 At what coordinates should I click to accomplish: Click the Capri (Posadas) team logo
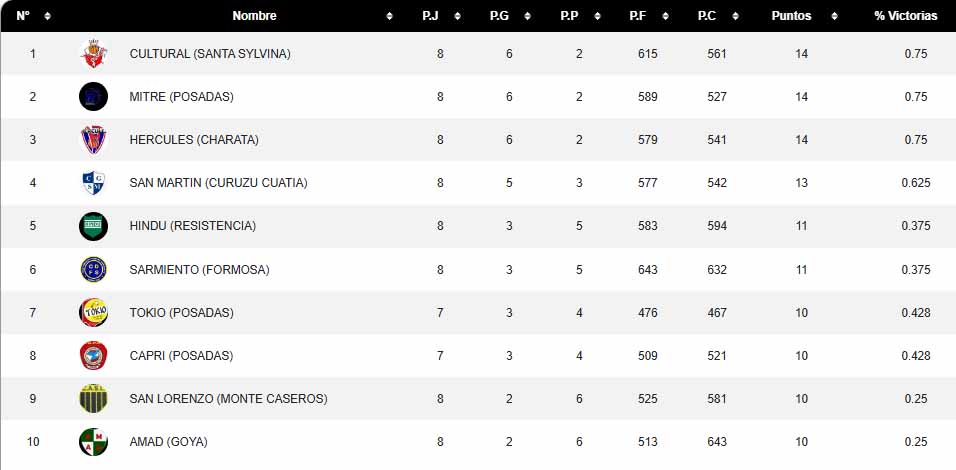(x=93, y=355)
